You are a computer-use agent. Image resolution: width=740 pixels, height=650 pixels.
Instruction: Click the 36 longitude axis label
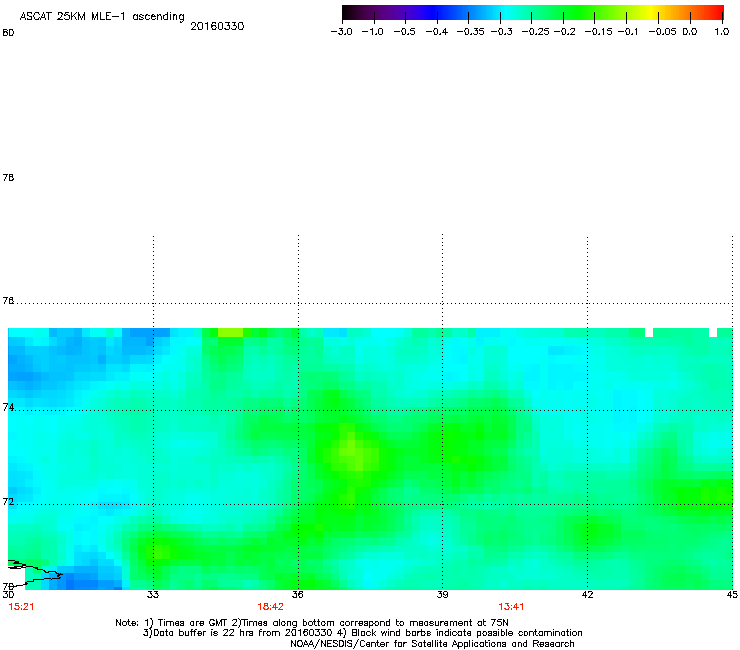click(298, 595)
